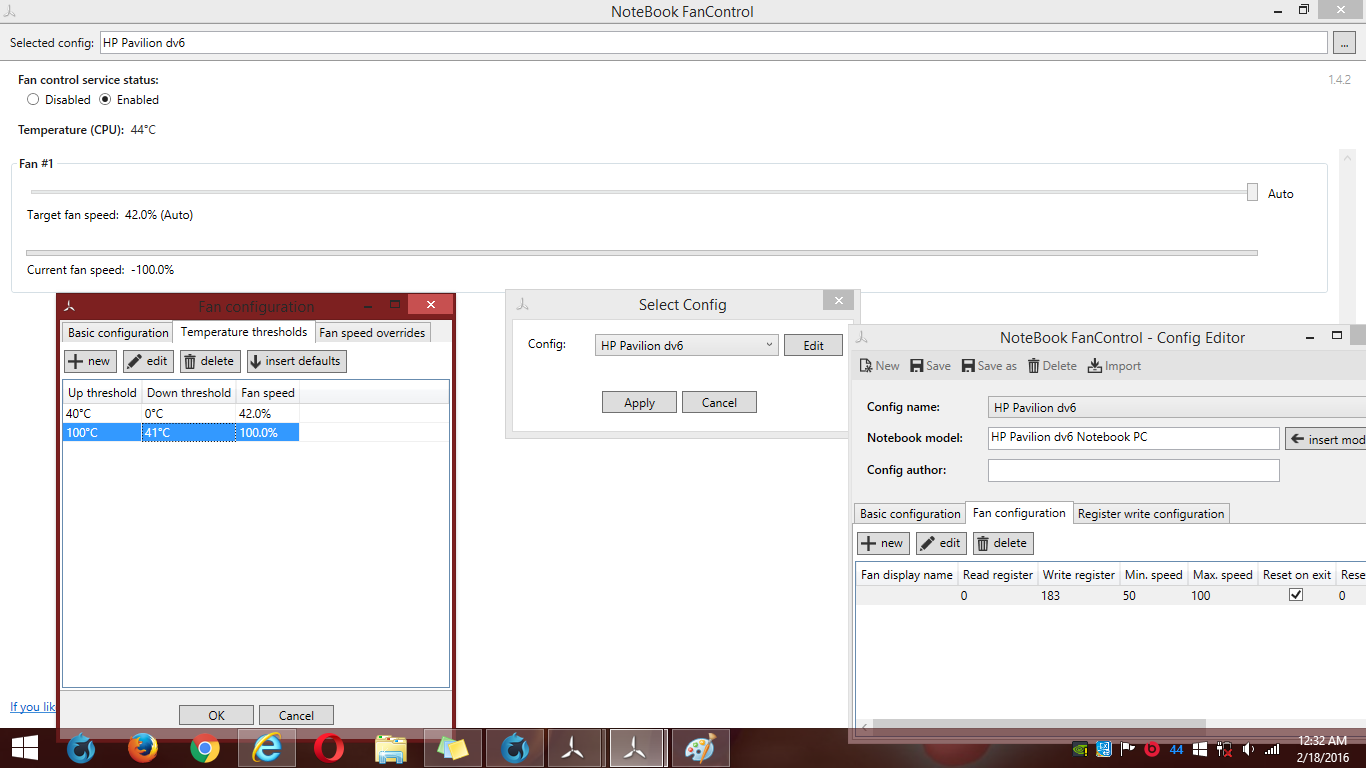Select the Disabled service status radio button

coord(33,100)
